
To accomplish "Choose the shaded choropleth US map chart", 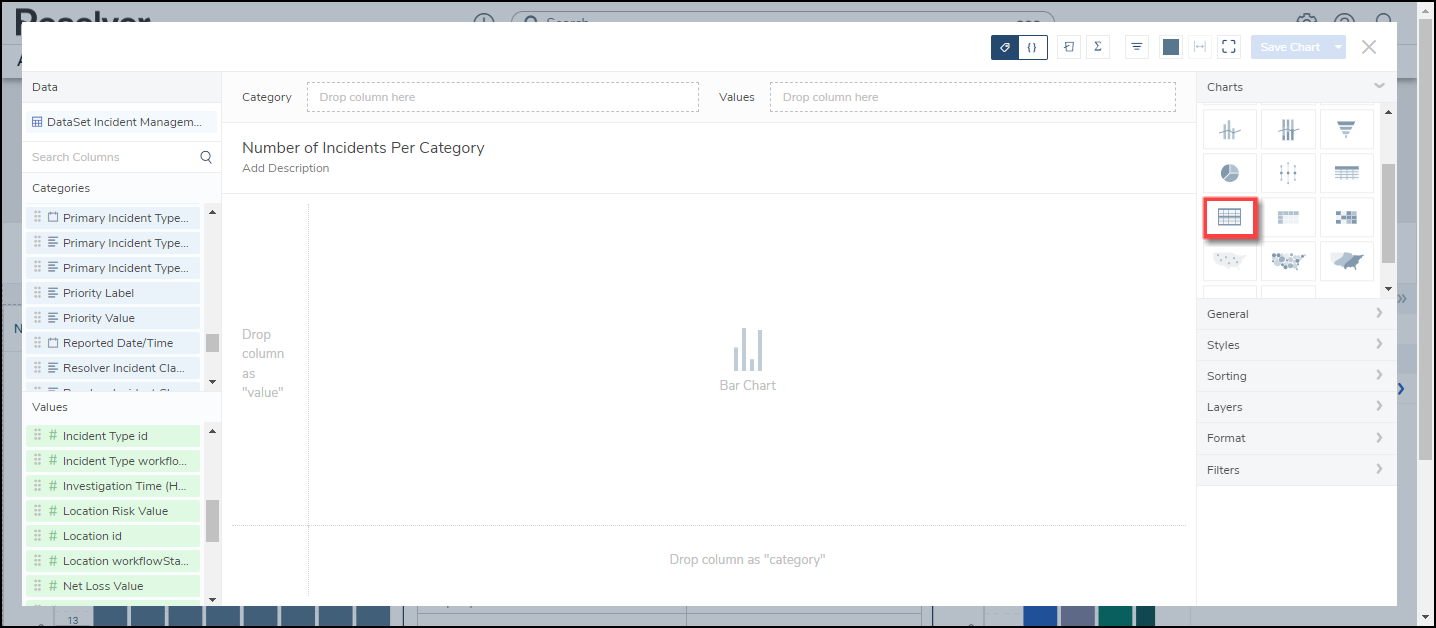I will (1346, 261).
